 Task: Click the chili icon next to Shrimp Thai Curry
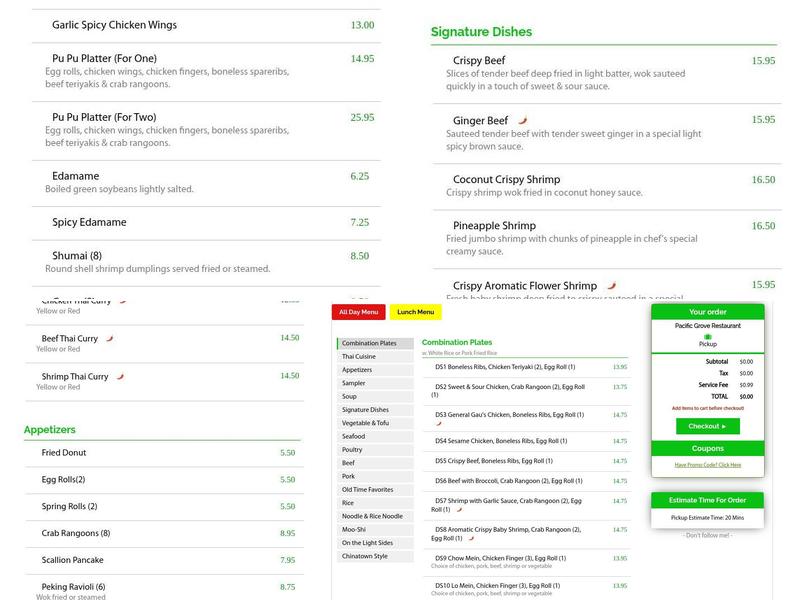pos(118,377)
